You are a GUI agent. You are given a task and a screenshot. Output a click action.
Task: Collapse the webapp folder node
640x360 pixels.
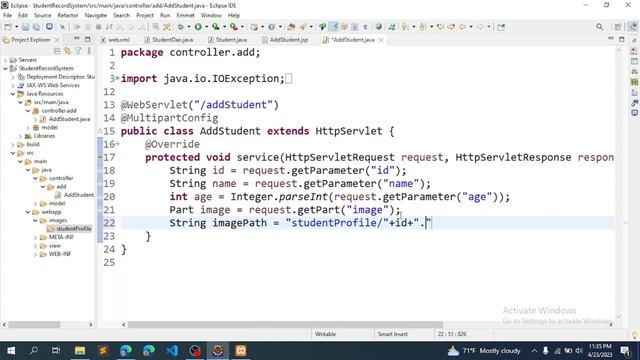[28, 212]
